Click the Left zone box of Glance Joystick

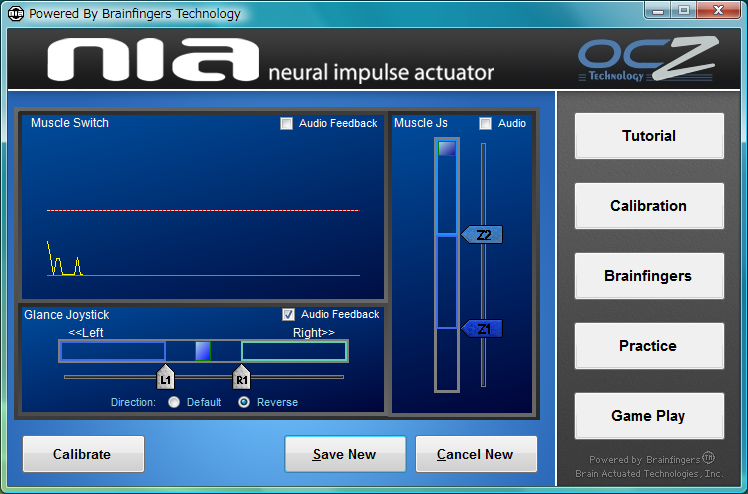click(x=113, y=351)
